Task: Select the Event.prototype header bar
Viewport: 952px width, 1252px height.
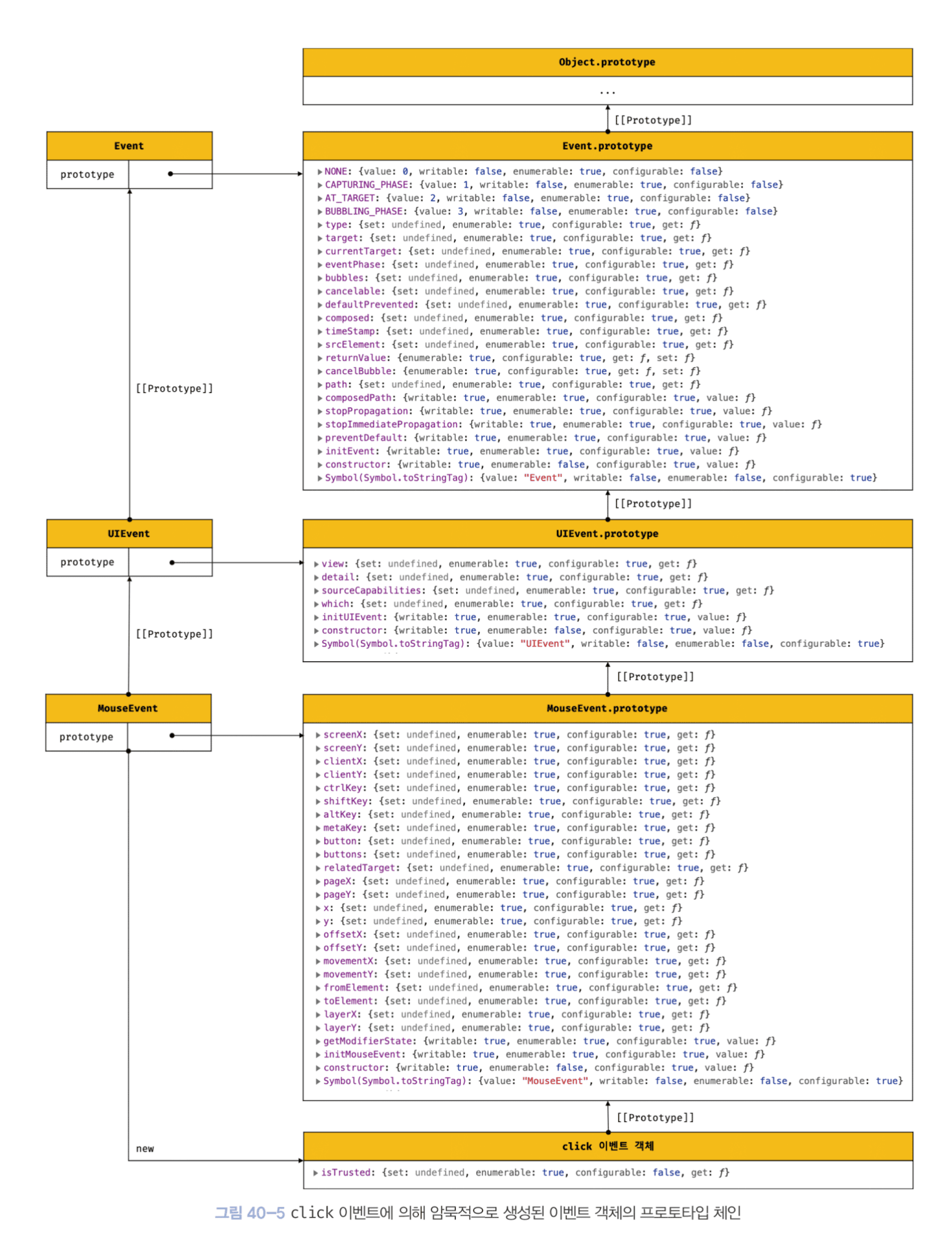Action: [x=607, y=146]
